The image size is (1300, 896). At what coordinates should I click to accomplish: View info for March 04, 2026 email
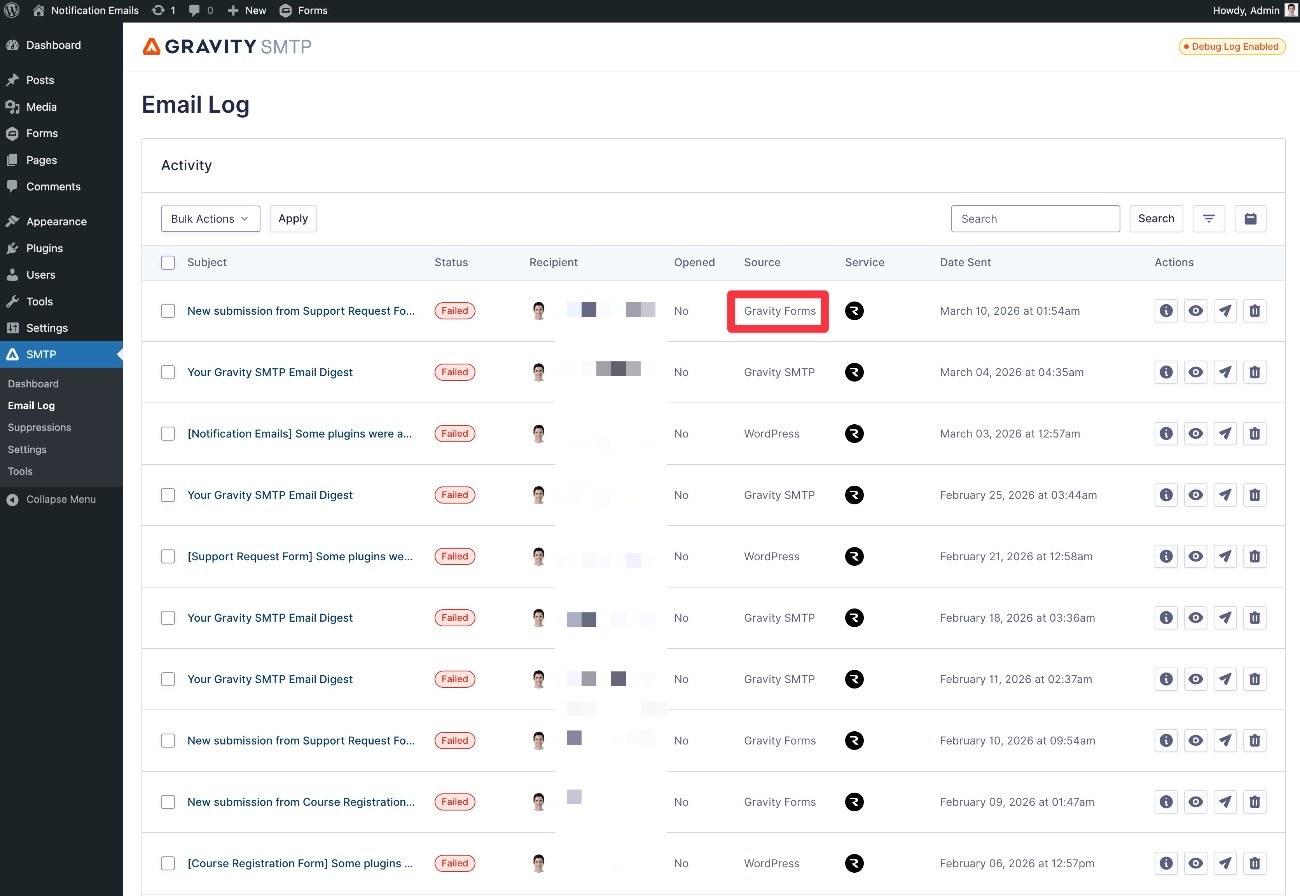pos(1166,372)
